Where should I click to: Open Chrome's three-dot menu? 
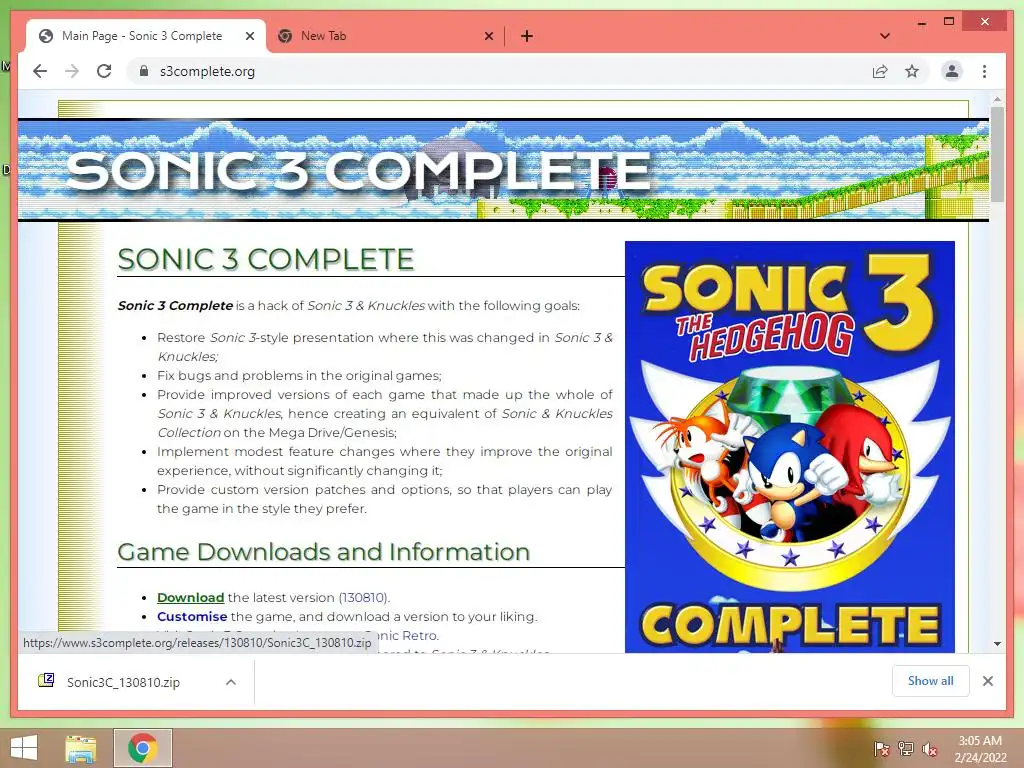(984, 71)
